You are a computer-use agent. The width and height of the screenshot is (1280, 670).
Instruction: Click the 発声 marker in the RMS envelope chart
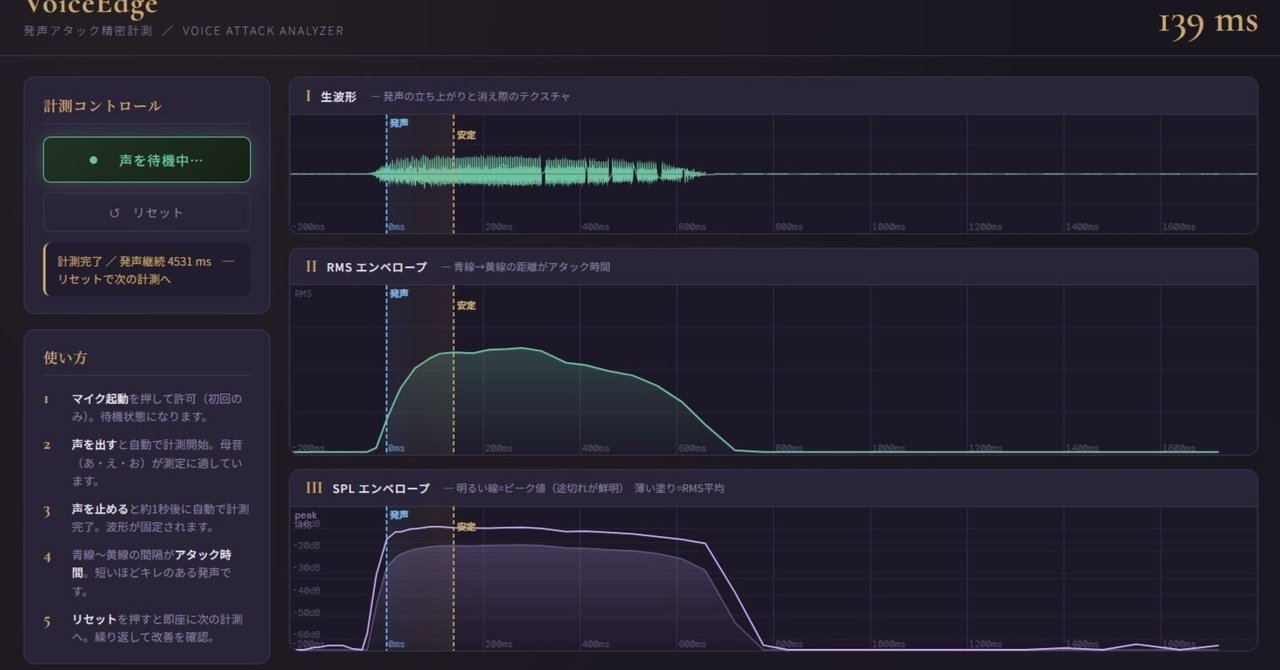pyautogui.click(x=399, y=294)
